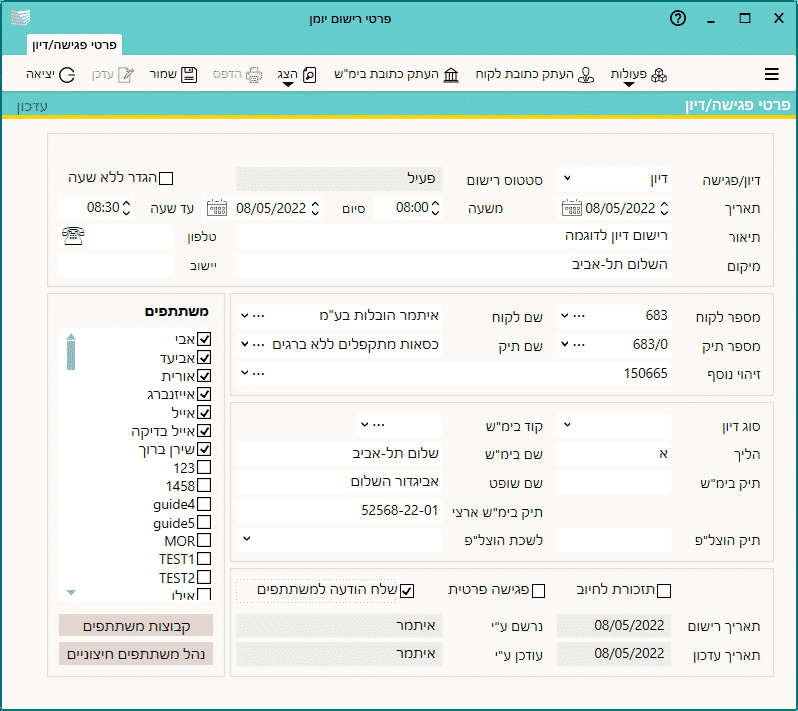Check participant guide5
Screen dimensions: 798x711
(204, 522)
